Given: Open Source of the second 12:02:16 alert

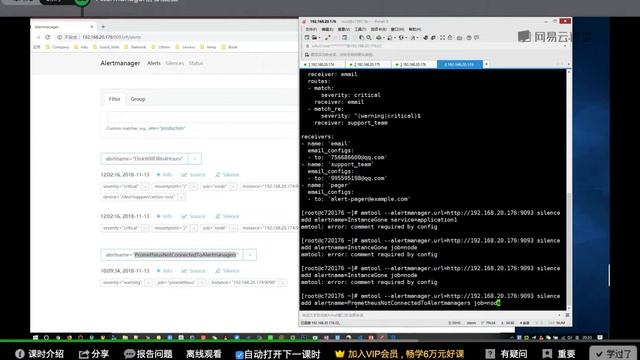Looking at the screenshot, I should click(193, 216).
